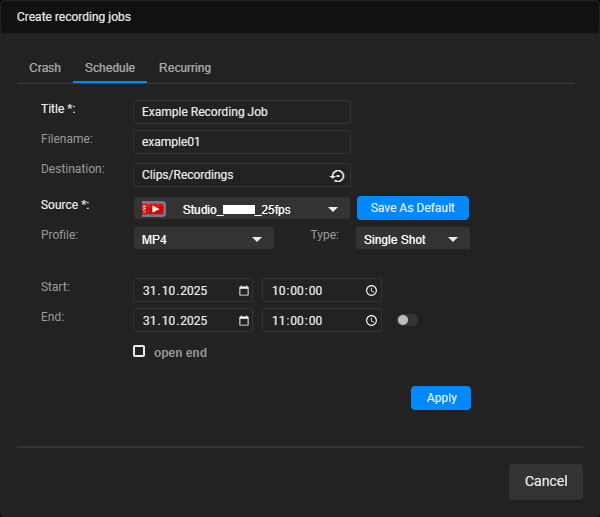Click the YouTube source icon
This screenshot has height=517, width=600.
154,209
